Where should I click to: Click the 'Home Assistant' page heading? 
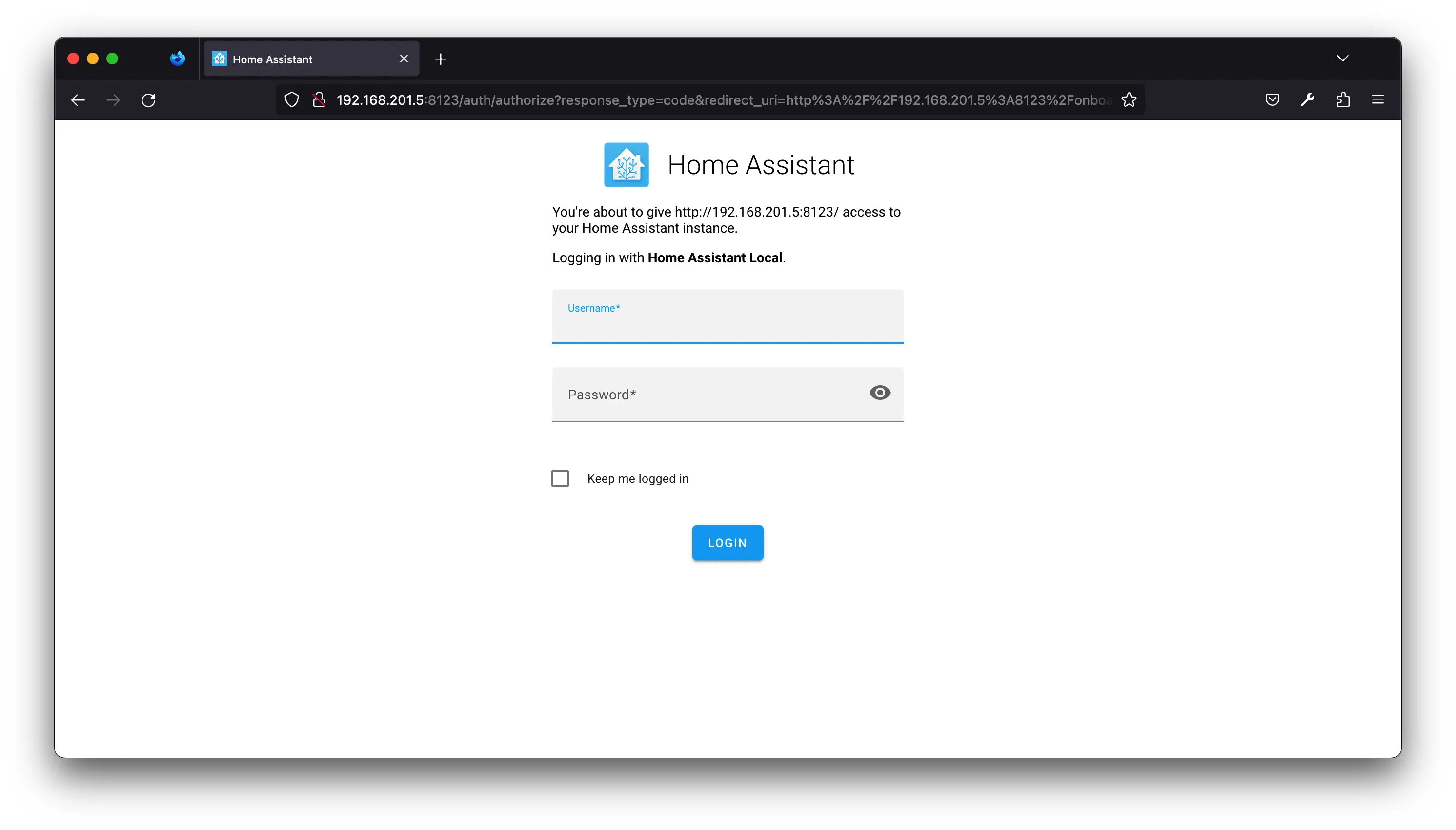click(760, 165)
